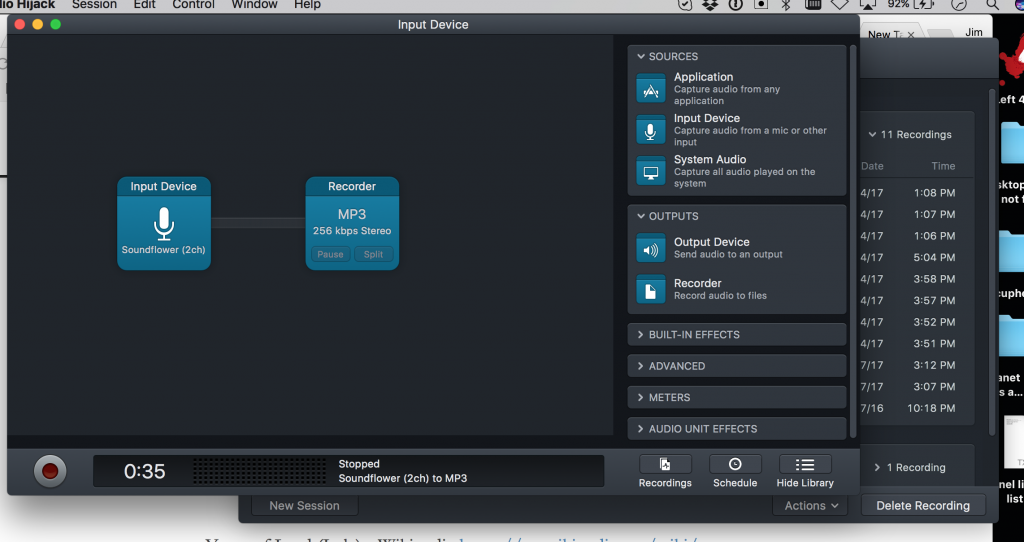This screenshot has width=1024, height=542.
Task: Open the Edit menu
Action: coord(144,5)
